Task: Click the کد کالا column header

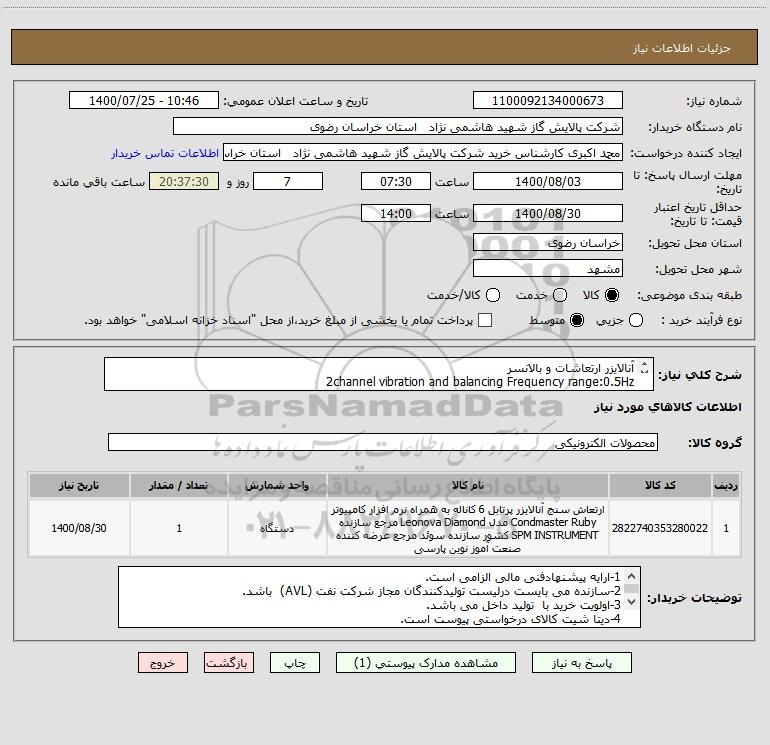Action: (x=660, y=485)
